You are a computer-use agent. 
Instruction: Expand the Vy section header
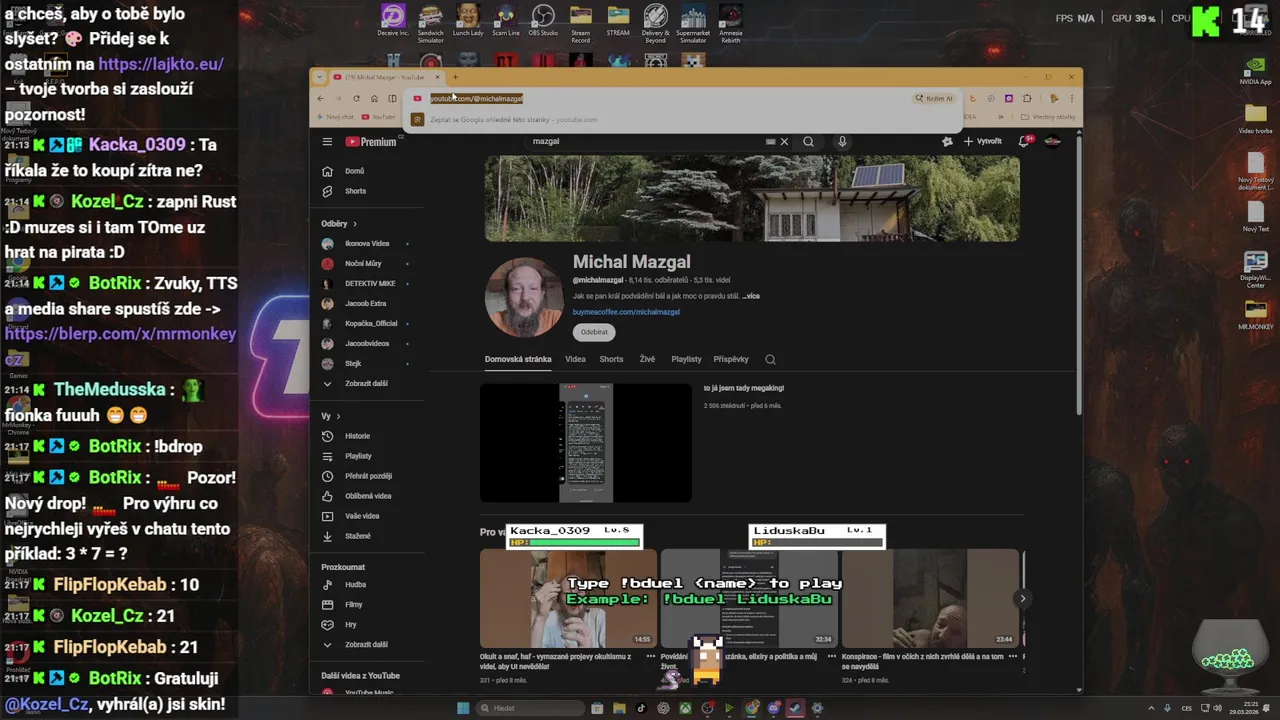click(331, 416)
